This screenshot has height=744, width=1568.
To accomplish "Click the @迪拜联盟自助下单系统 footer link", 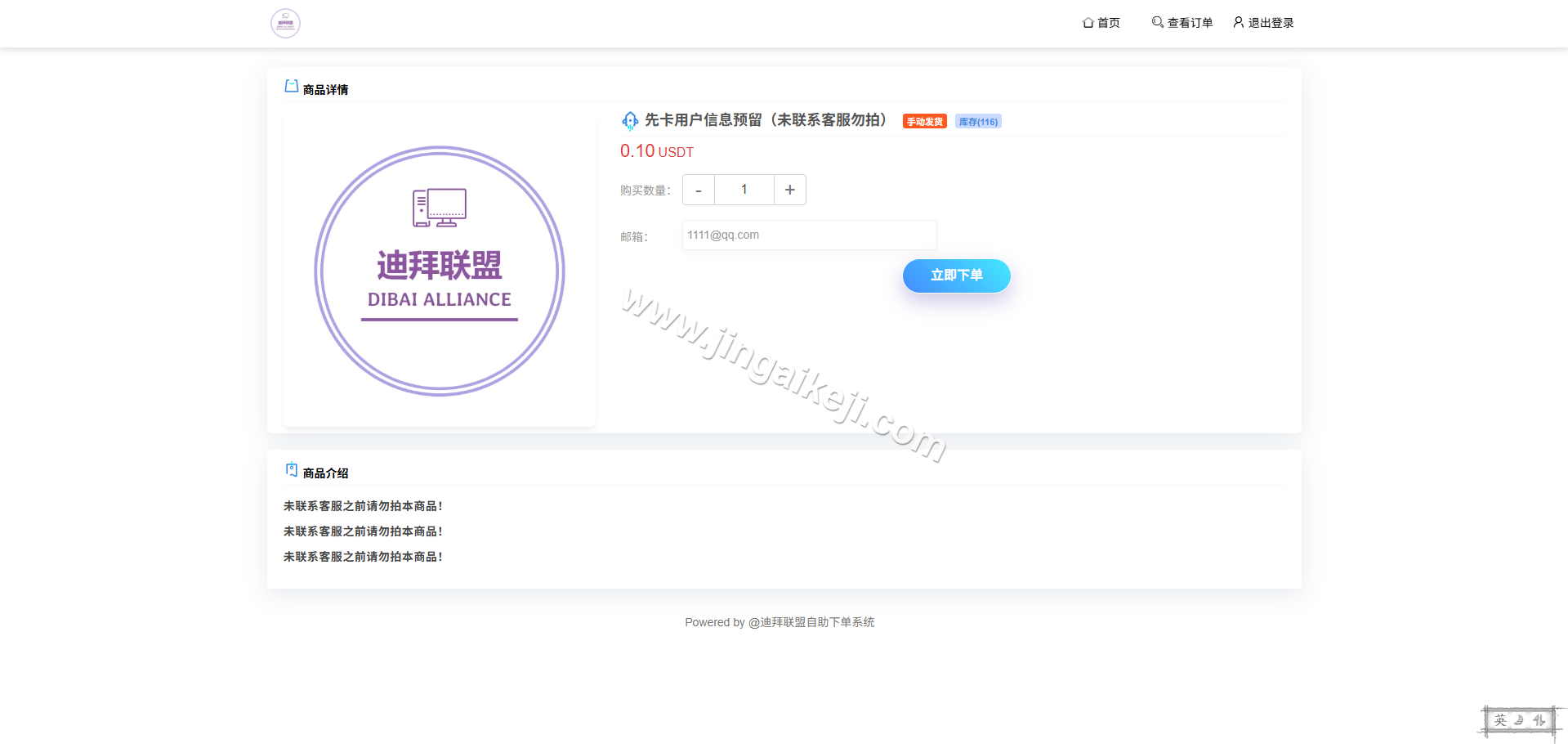I will (811, 622).
